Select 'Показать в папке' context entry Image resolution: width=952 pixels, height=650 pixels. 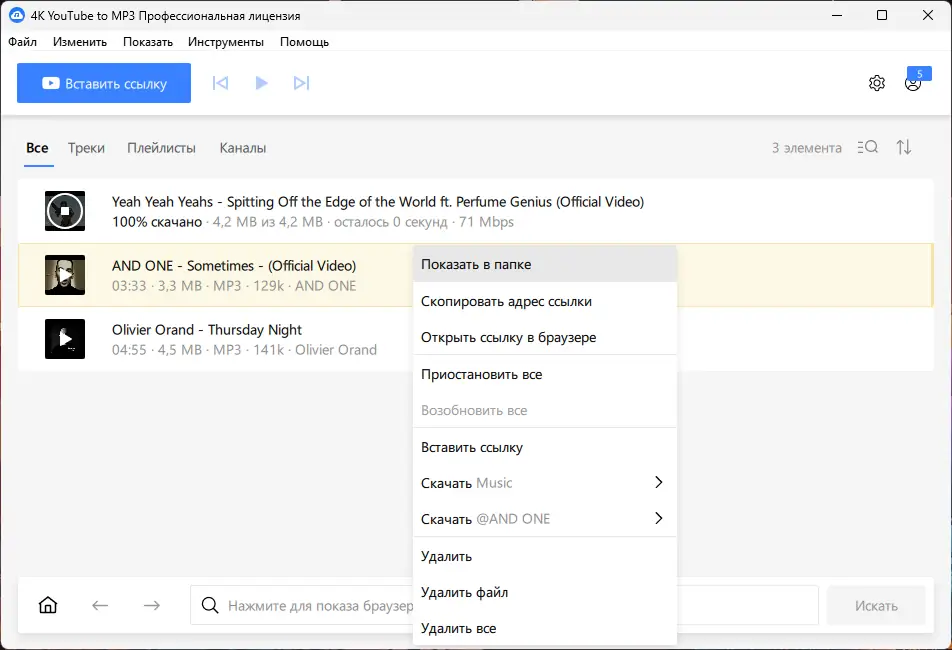point(476,265)
